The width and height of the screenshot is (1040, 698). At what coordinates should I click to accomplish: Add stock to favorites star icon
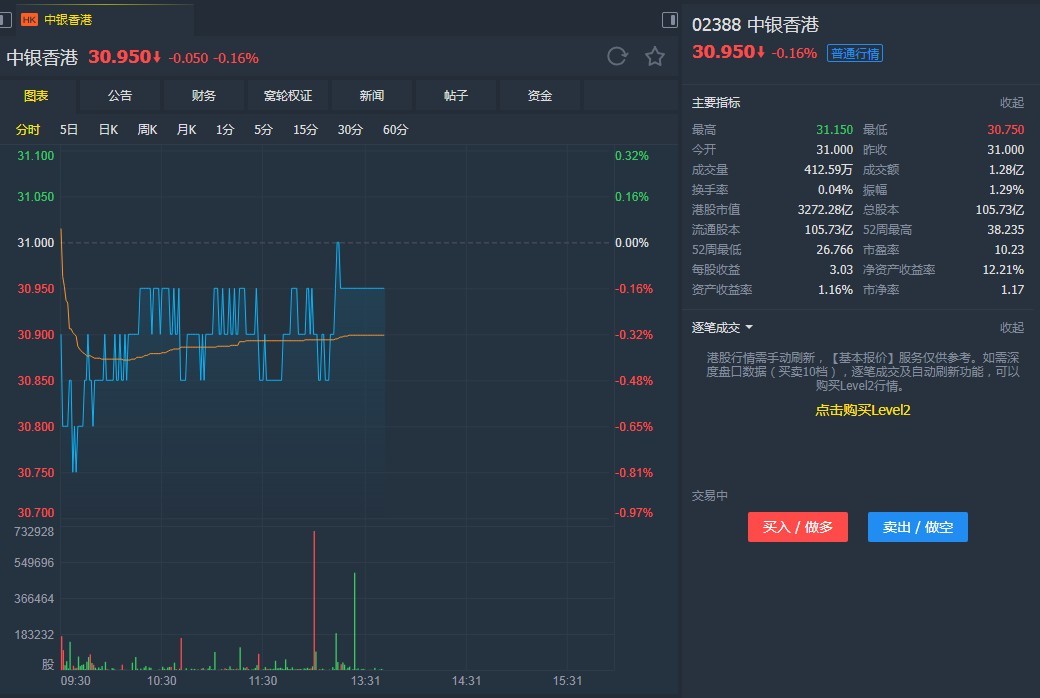pyautogui.click(x=655, y=56)
